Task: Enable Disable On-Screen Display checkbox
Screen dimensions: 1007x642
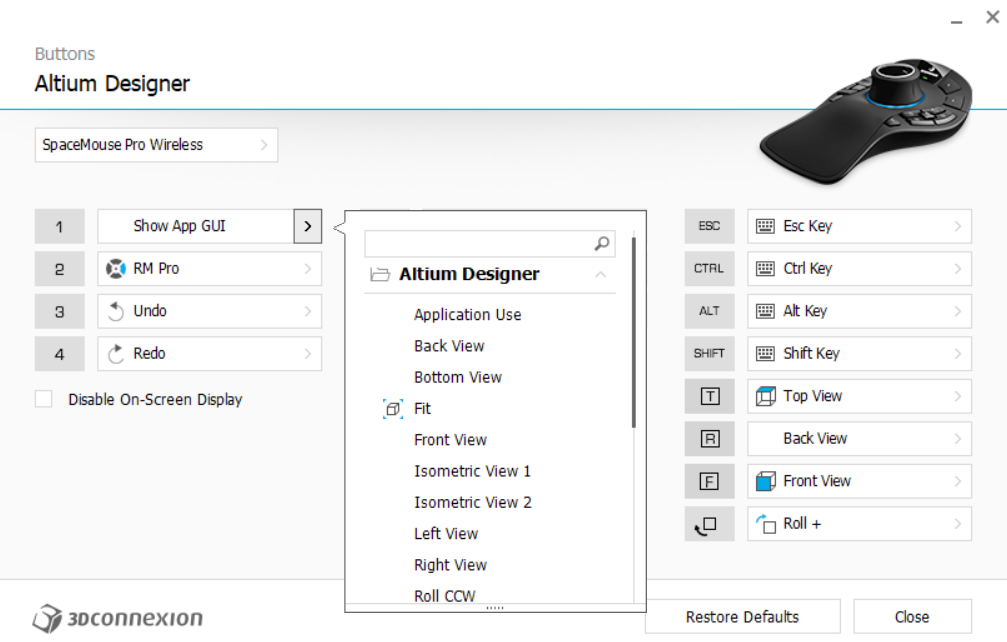Action: click(x=44, y=399)
